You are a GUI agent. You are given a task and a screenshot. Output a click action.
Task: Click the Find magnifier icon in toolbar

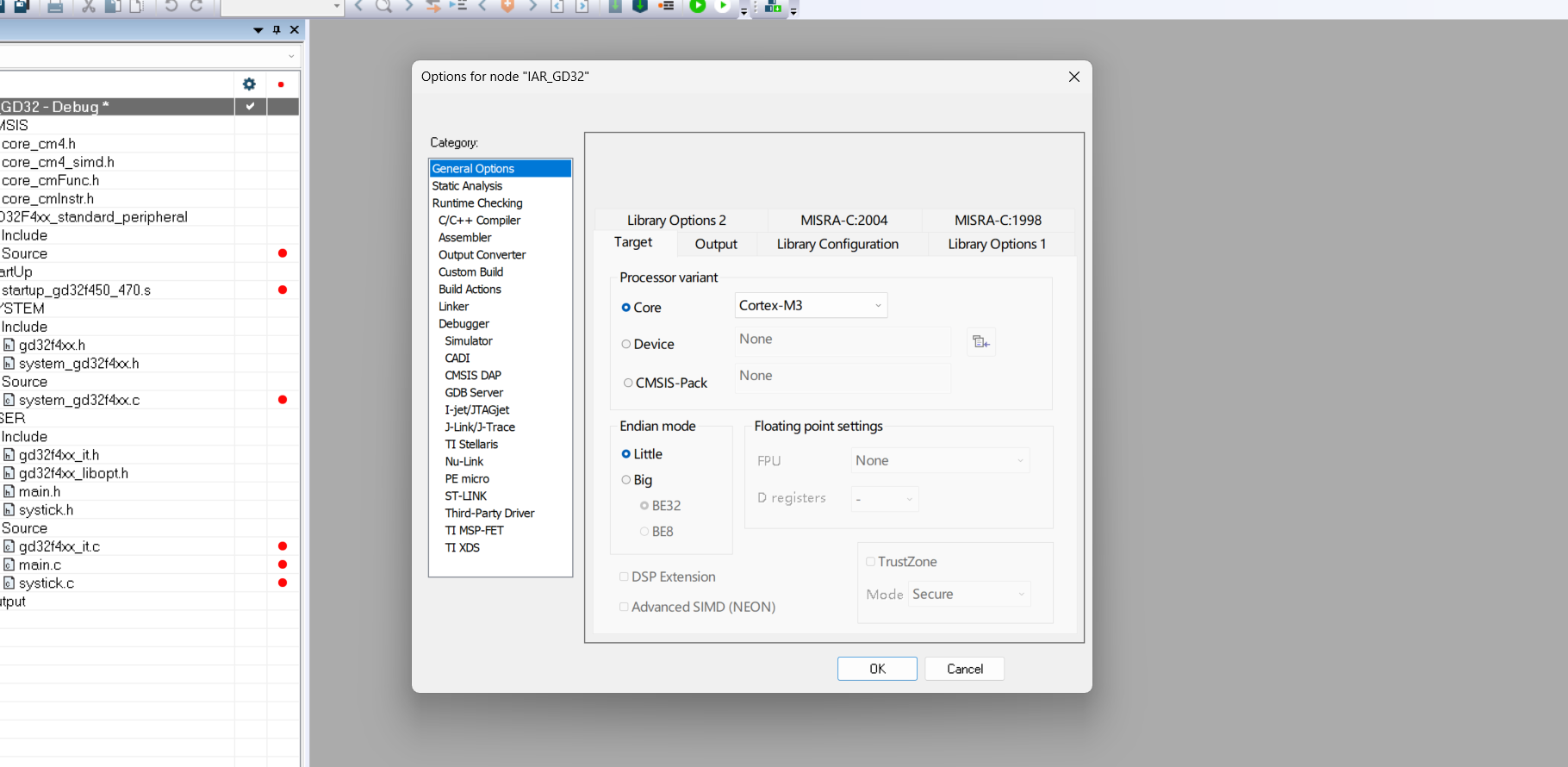[x=383, y=5]
